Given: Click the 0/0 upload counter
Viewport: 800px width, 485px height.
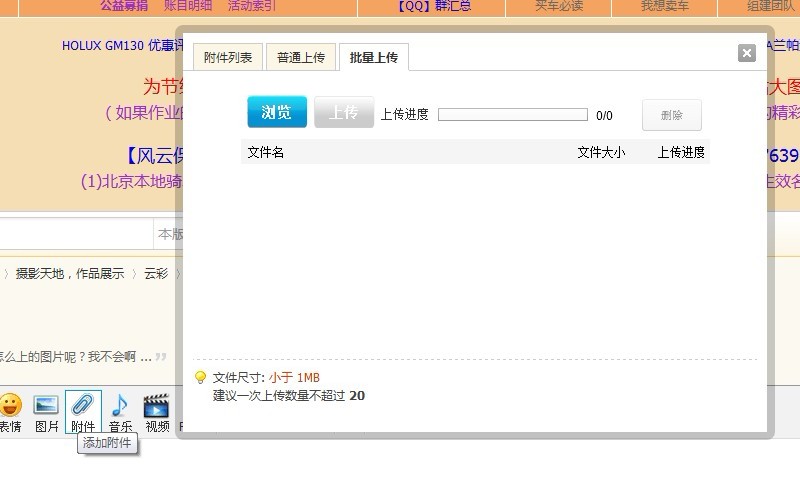Looking at the screenshot, I should [604, 115].
